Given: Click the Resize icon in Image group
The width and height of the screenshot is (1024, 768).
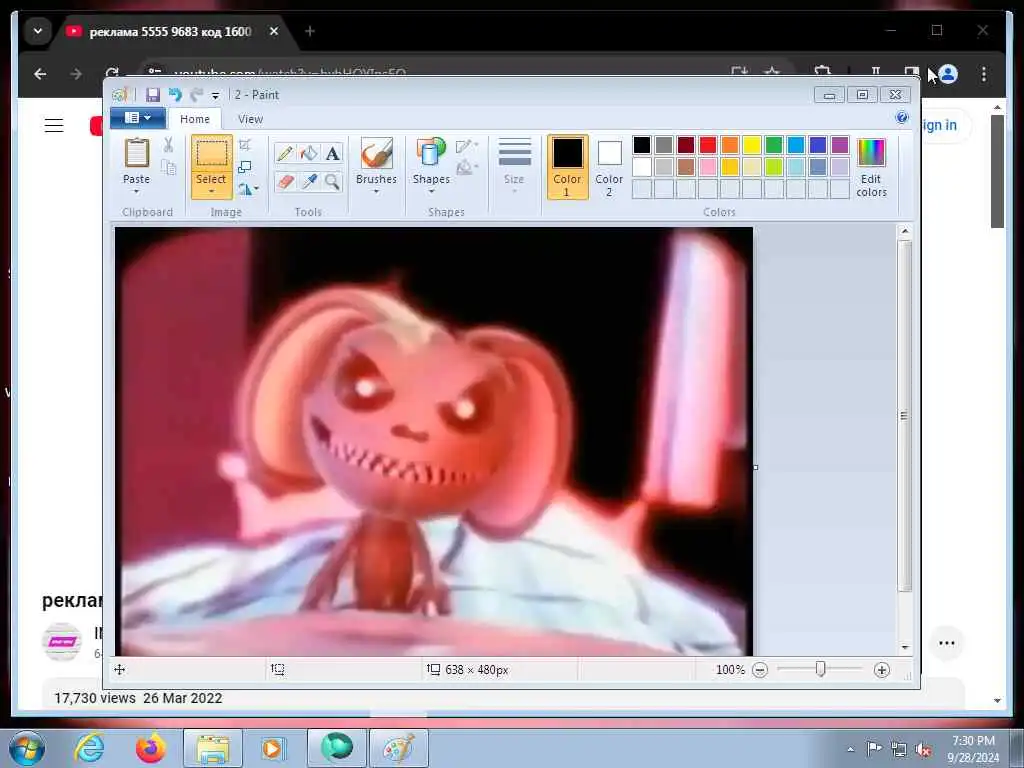Looking at the screenshot, I should click(x=245, y=167).
